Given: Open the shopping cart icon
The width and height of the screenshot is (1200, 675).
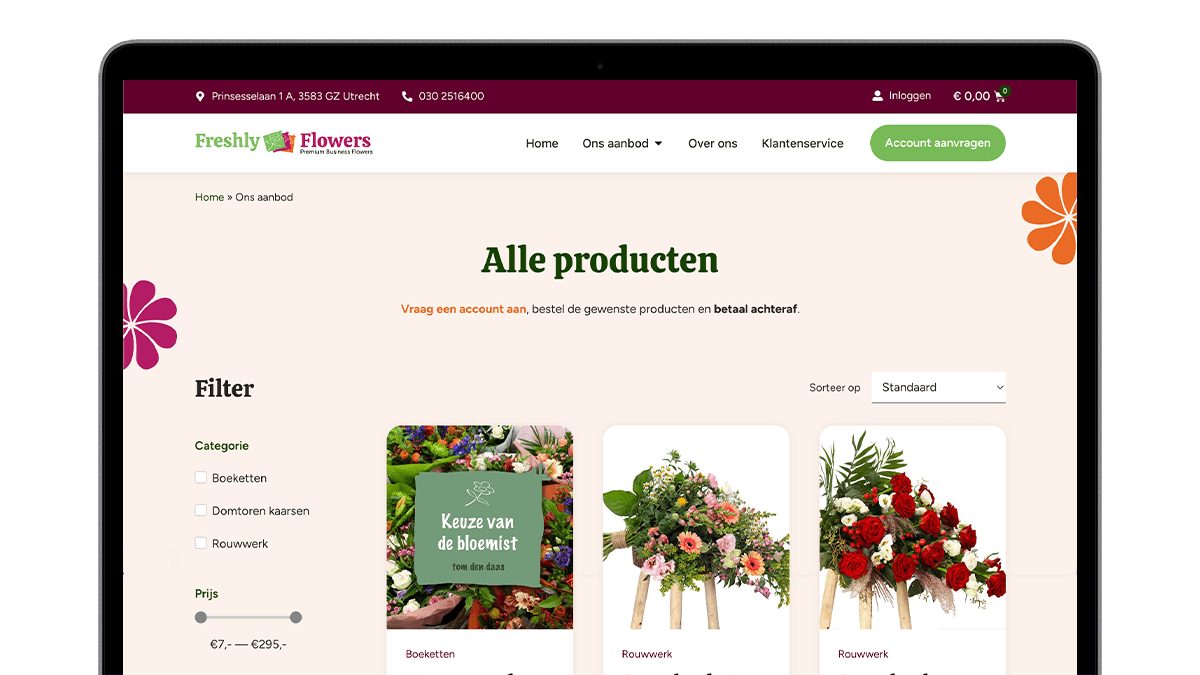Looking at the screenshot, I should click(1000, 96).
